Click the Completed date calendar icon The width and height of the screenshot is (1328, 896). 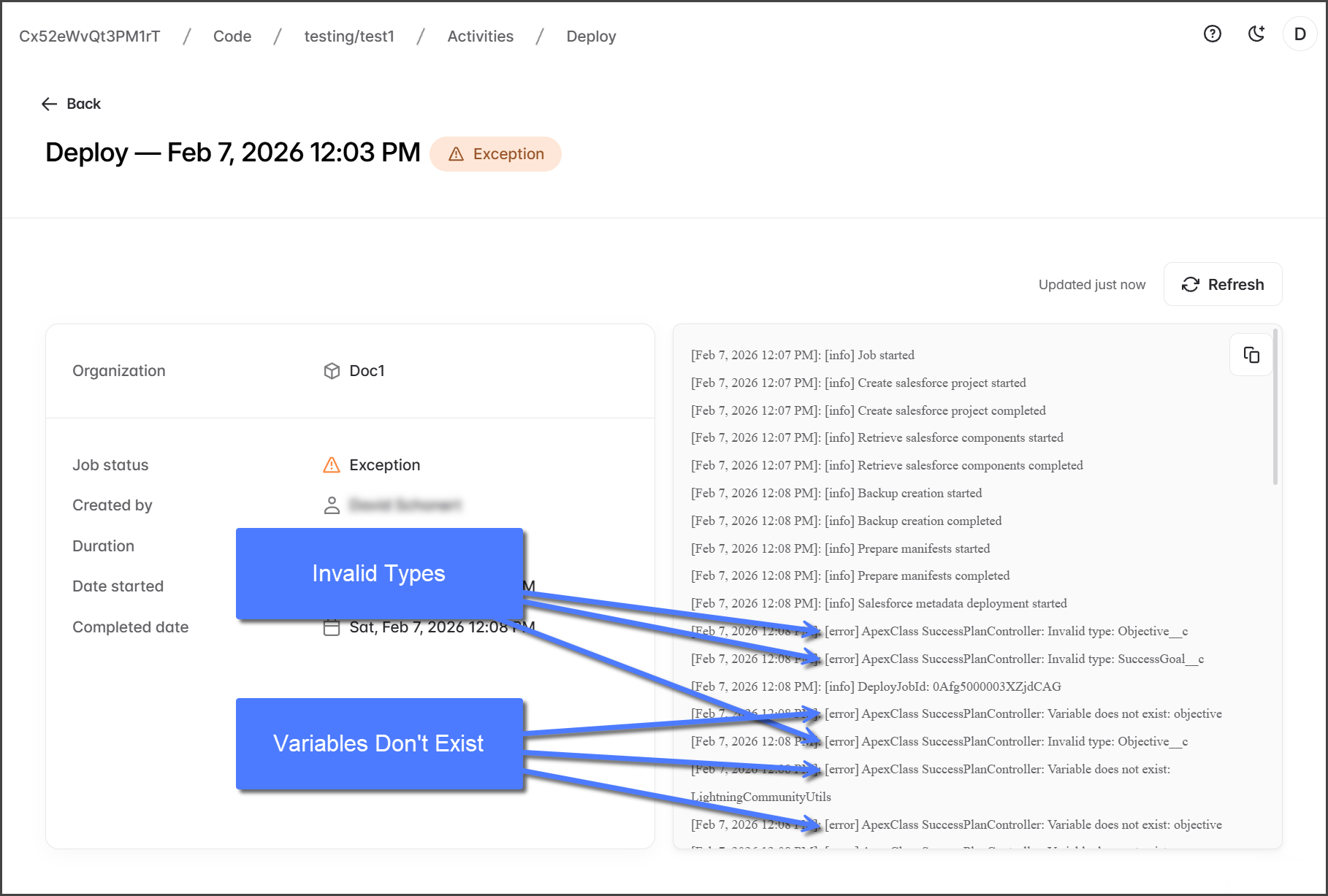click(x=332, y=628)
